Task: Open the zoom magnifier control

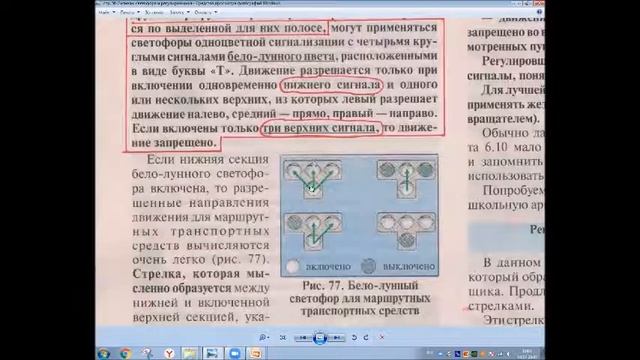Action: click(264, 338)
